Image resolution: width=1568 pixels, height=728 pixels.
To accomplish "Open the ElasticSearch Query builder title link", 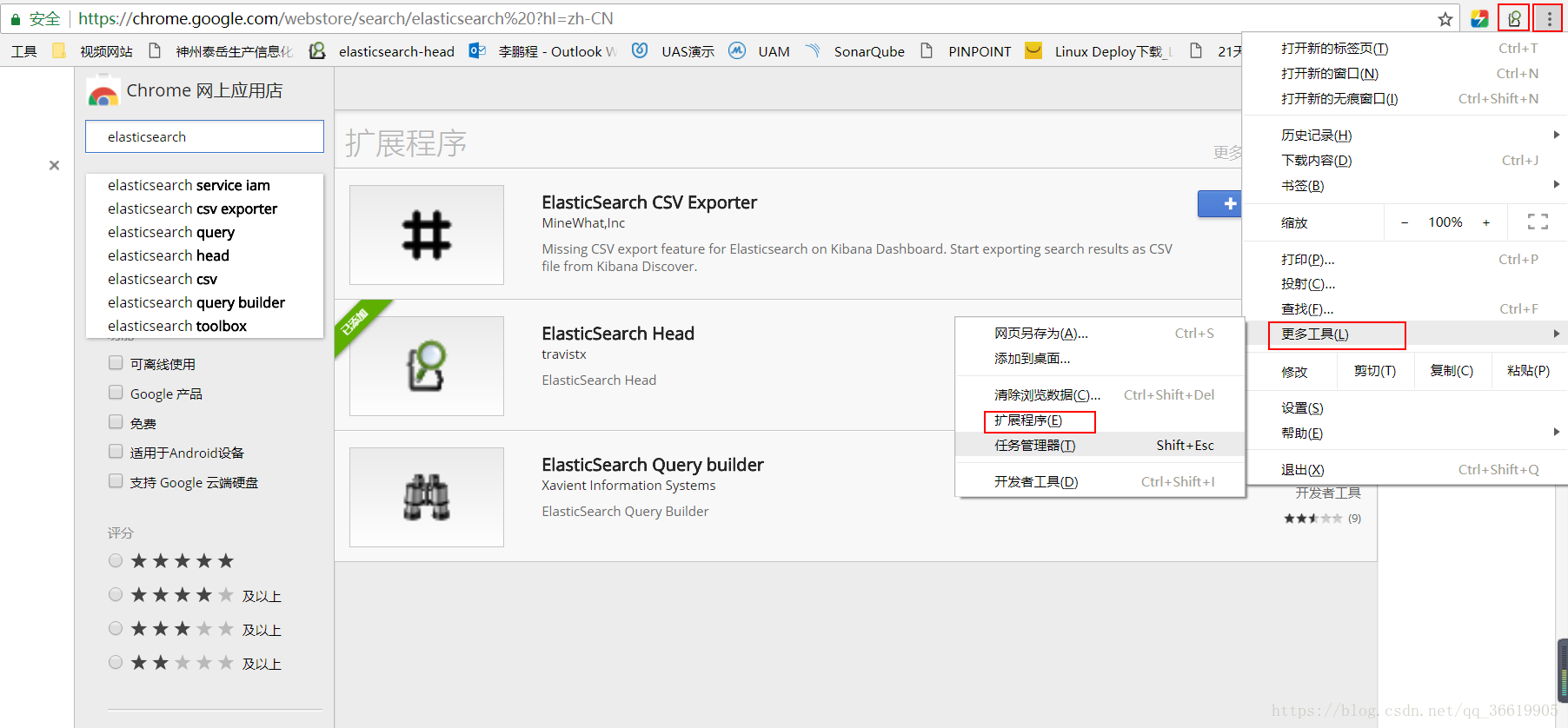I will [x=653, y=465].
